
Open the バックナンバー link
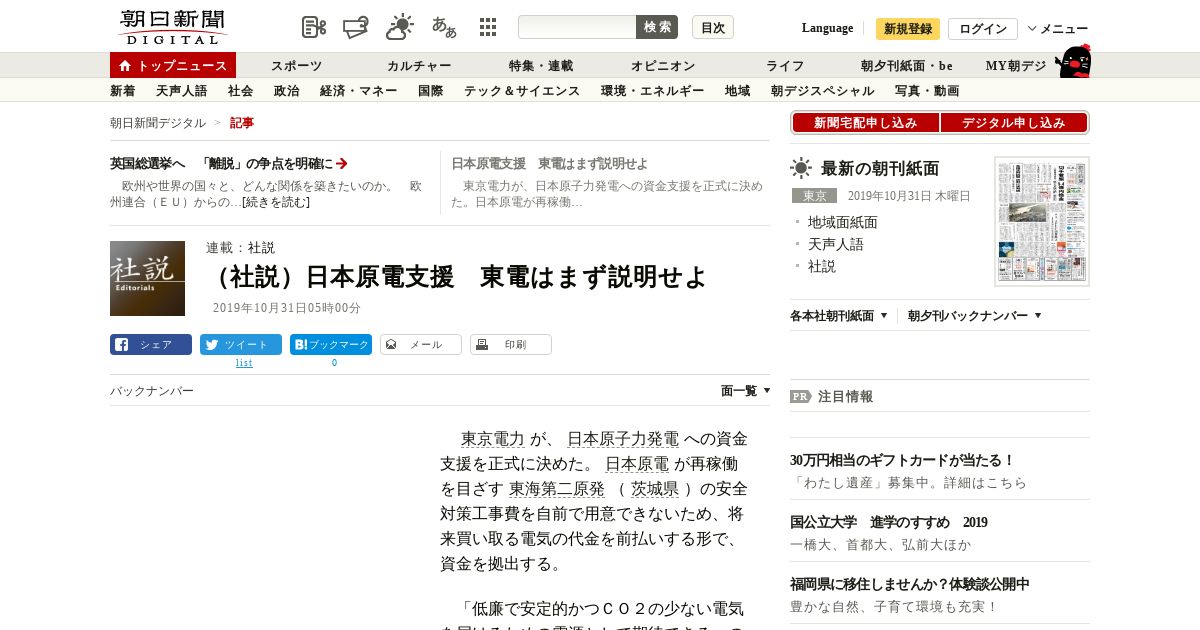click(152, 391)
